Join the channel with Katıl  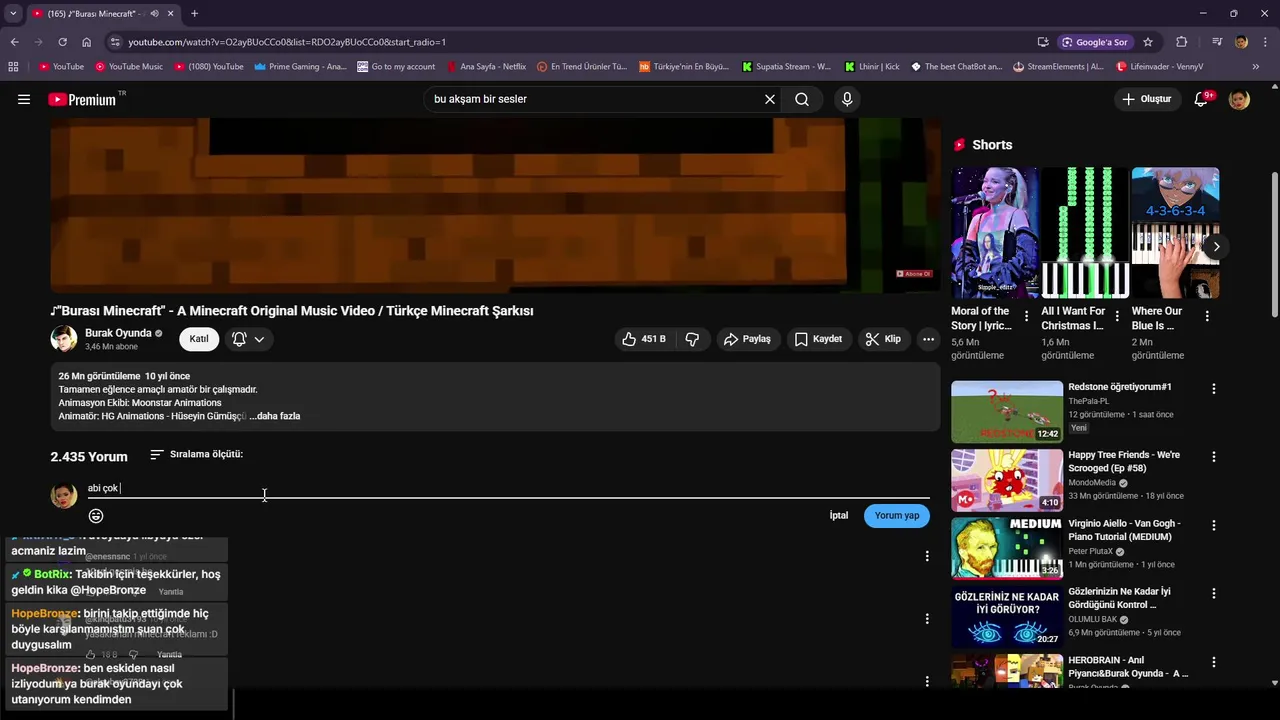[199, 339]
